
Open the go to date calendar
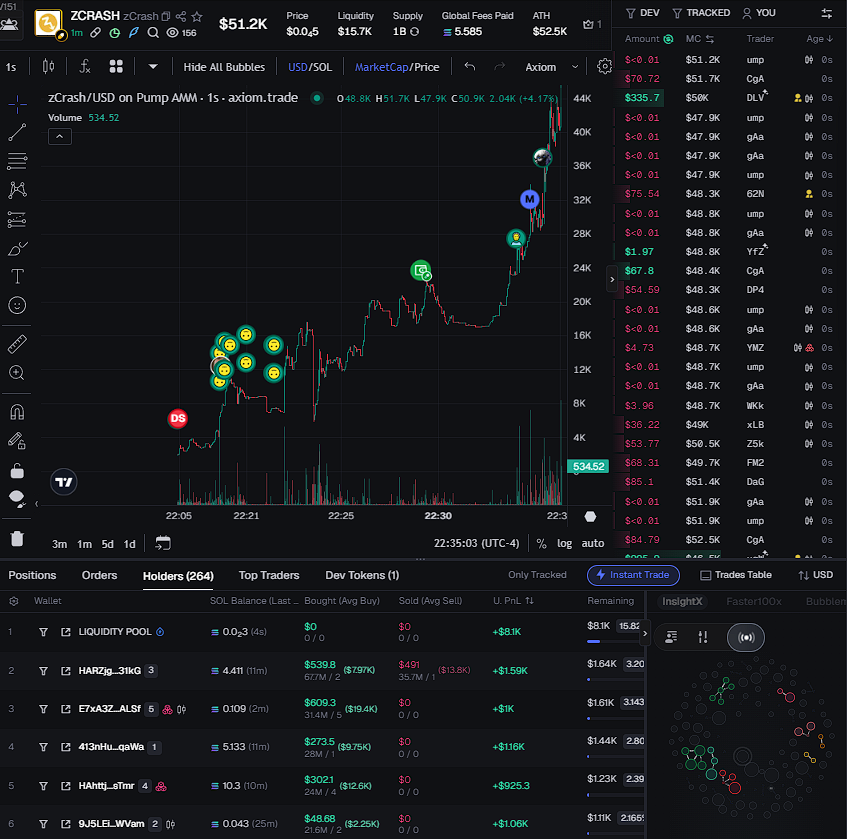pyautogui.click(x=163, y=543)
